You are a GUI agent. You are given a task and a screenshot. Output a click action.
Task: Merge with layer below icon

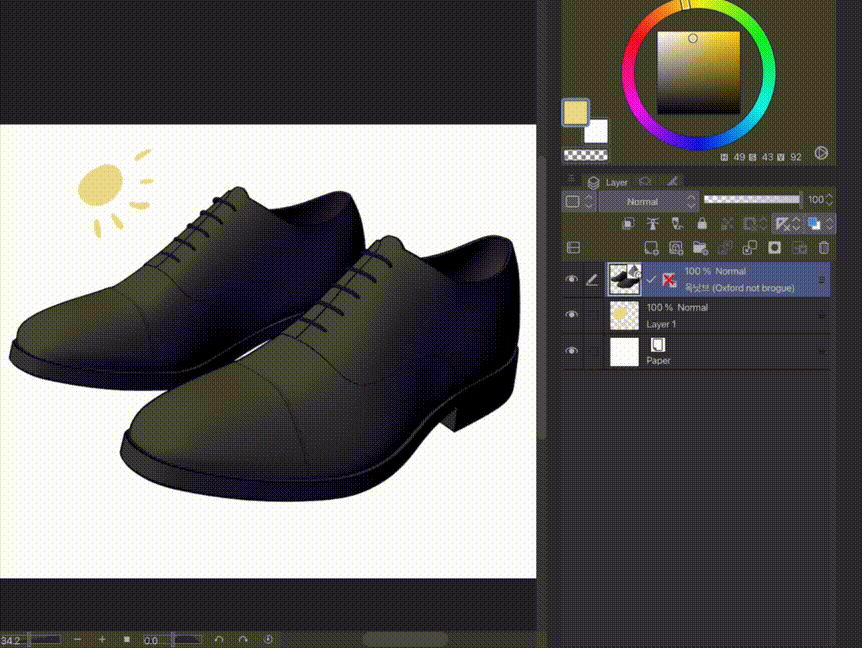click(x=750, y=248)
